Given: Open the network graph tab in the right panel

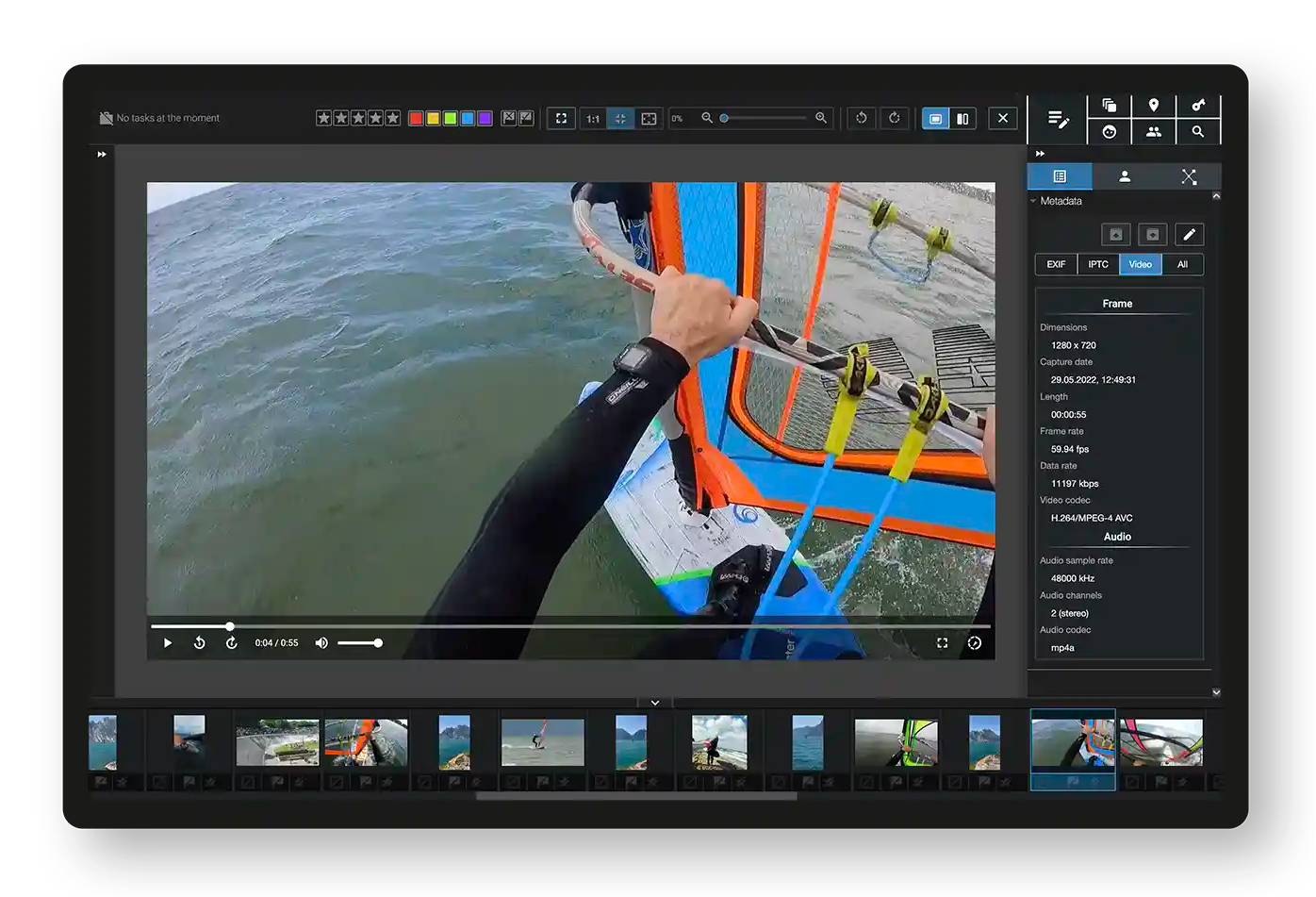Looking at the screenshot, I should pos(1189,176).
